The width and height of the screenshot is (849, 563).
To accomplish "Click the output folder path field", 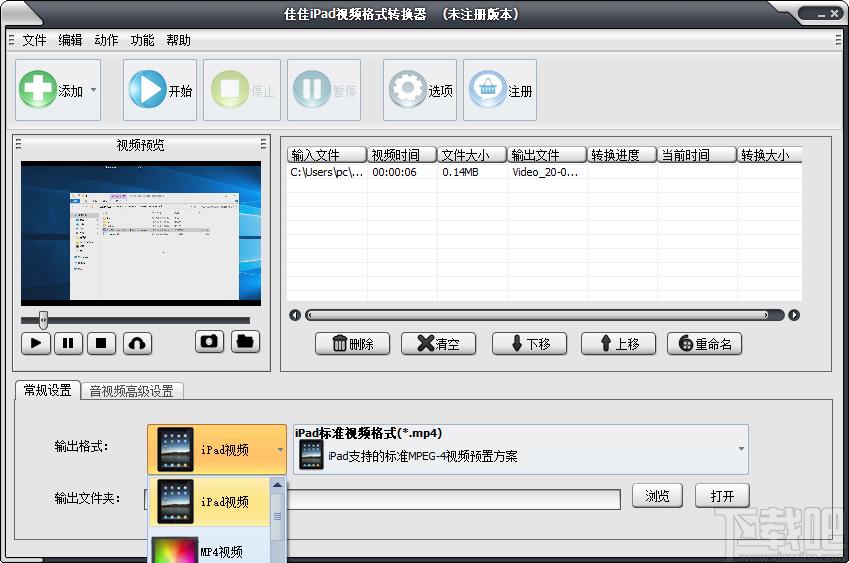I will pos(454,499).
